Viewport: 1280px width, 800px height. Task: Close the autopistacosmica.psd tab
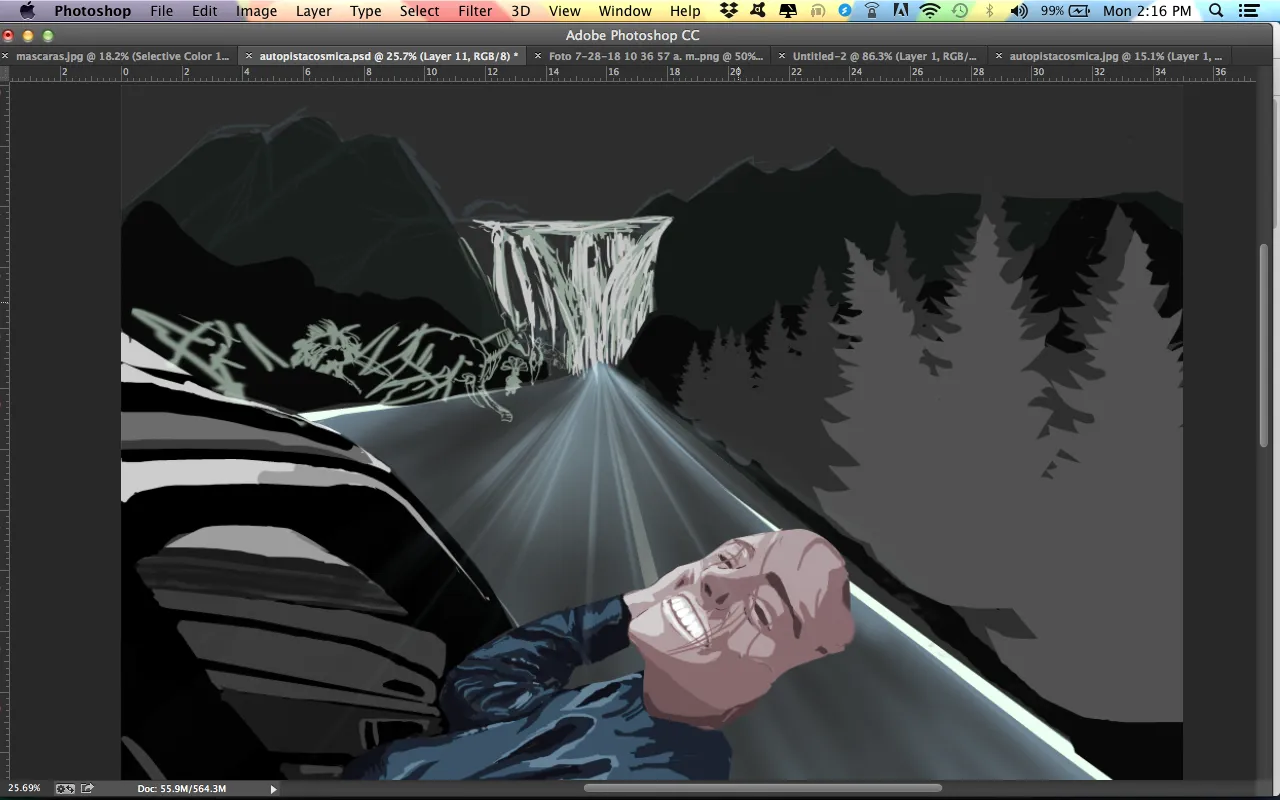pyautogui.click(x=249, y=56)
